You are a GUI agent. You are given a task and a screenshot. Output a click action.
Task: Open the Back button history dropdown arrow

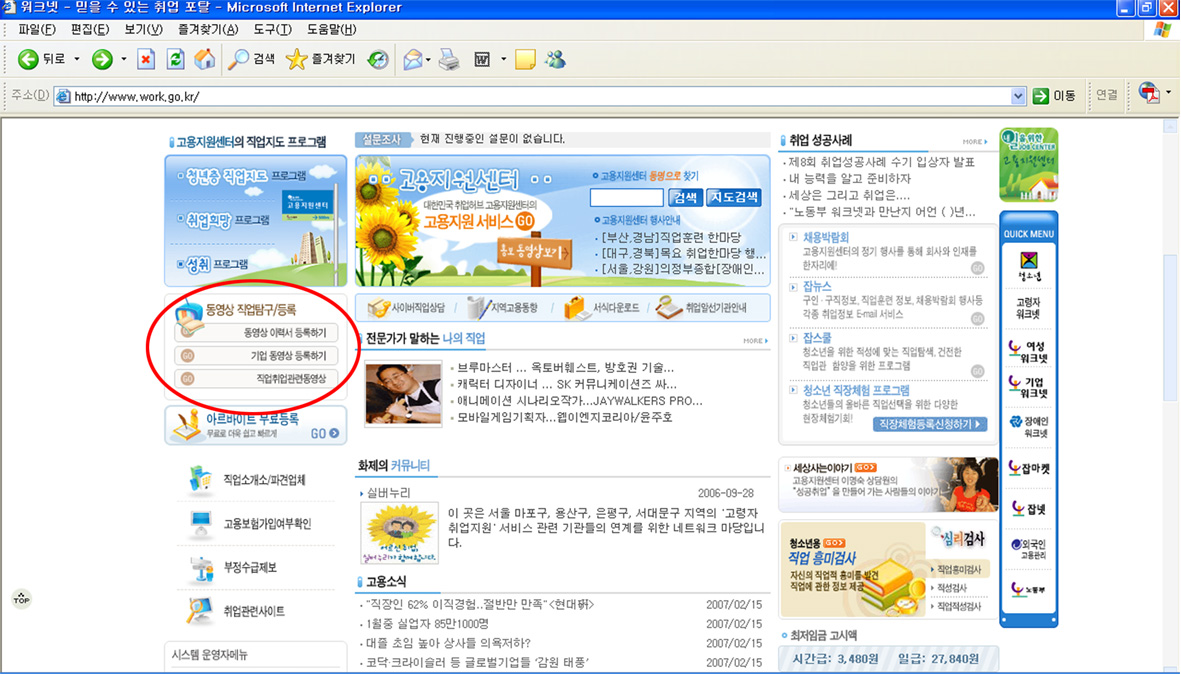tap(77, 60)
